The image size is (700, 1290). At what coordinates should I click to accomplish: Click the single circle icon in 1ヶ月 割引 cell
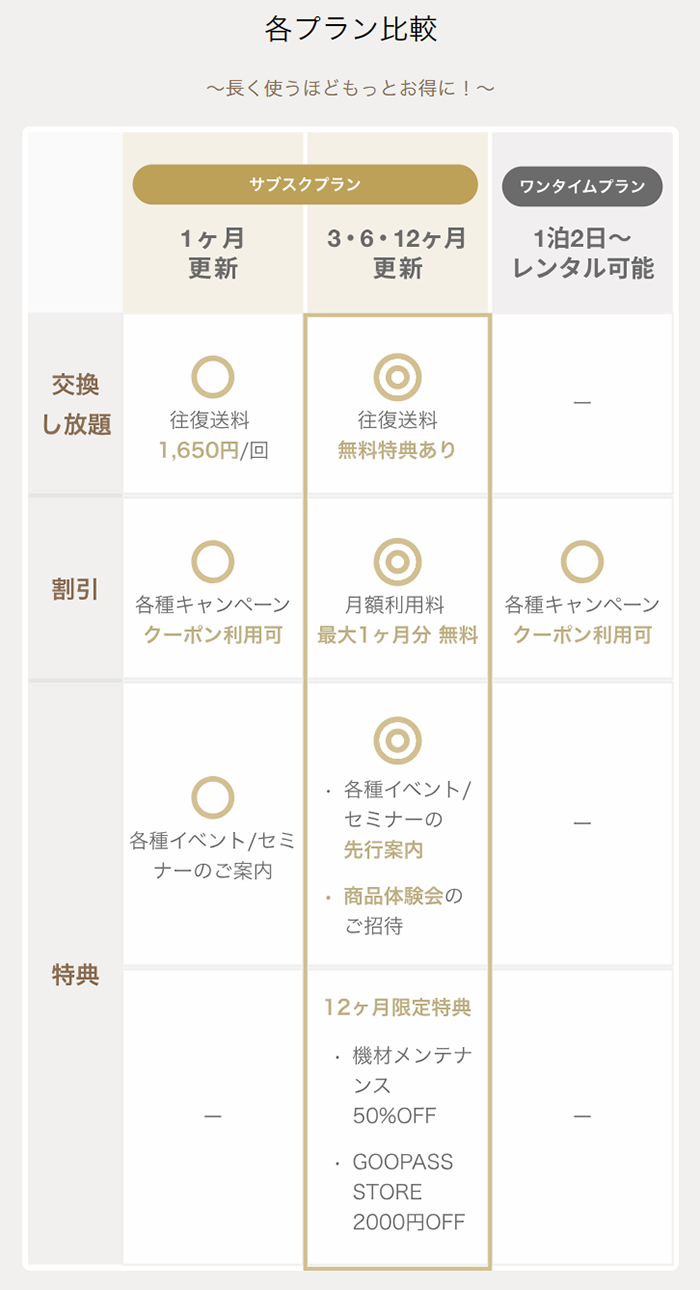tap(212, 562)
